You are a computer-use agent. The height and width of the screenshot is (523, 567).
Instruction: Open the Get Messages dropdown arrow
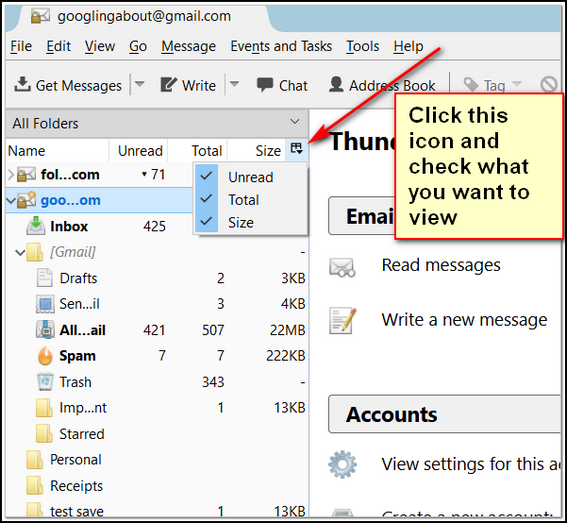point(140,84)
